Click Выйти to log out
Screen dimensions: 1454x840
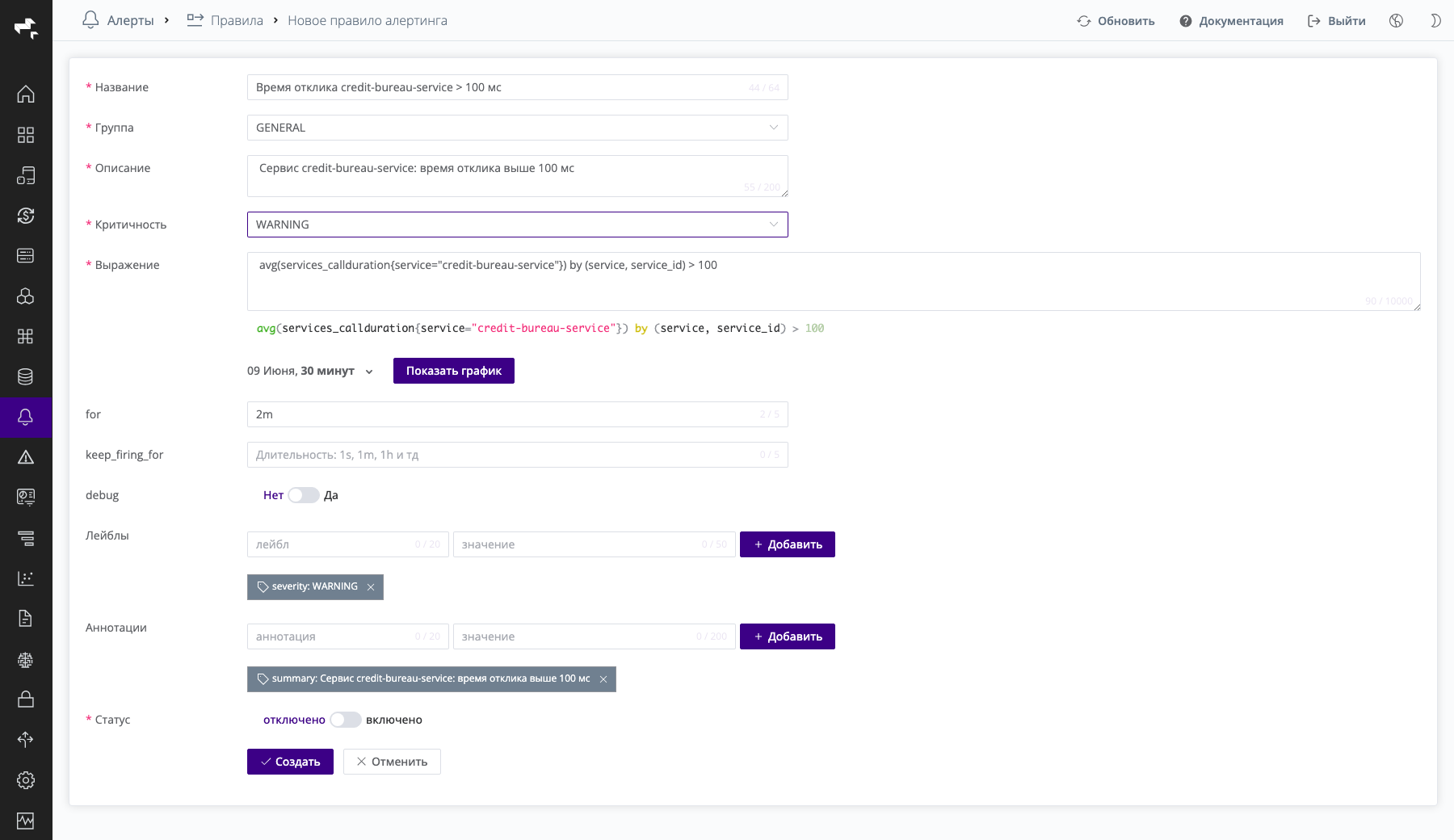tap(1337, 21)
